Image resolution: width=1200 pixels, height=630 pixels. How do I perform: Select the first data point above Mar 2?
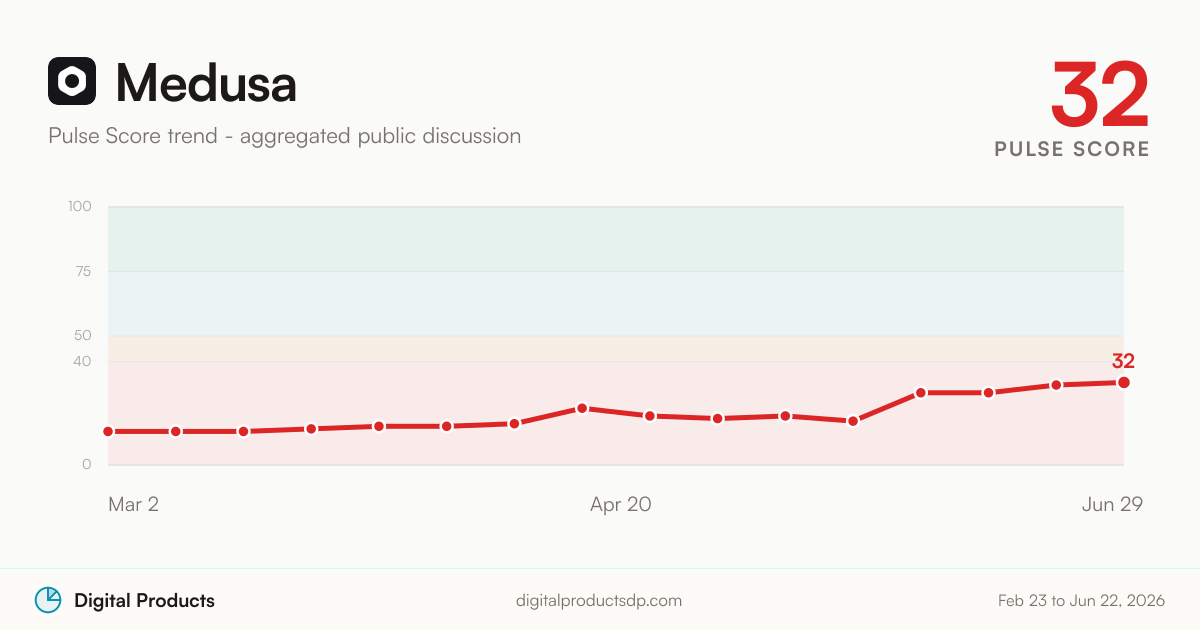108,431
